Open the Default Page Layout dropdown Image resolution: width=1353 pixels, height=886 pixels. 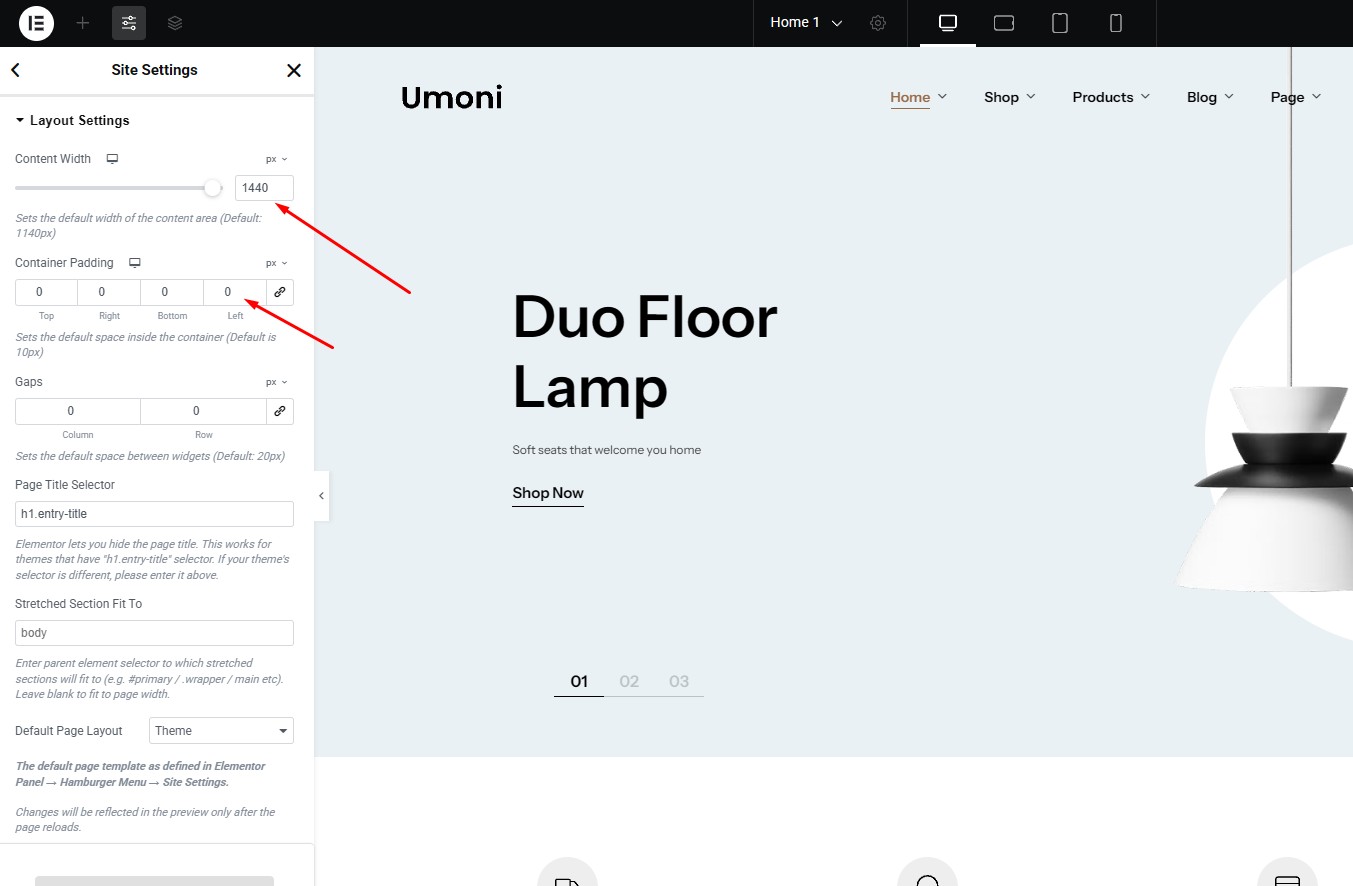[x=221, y=731]
